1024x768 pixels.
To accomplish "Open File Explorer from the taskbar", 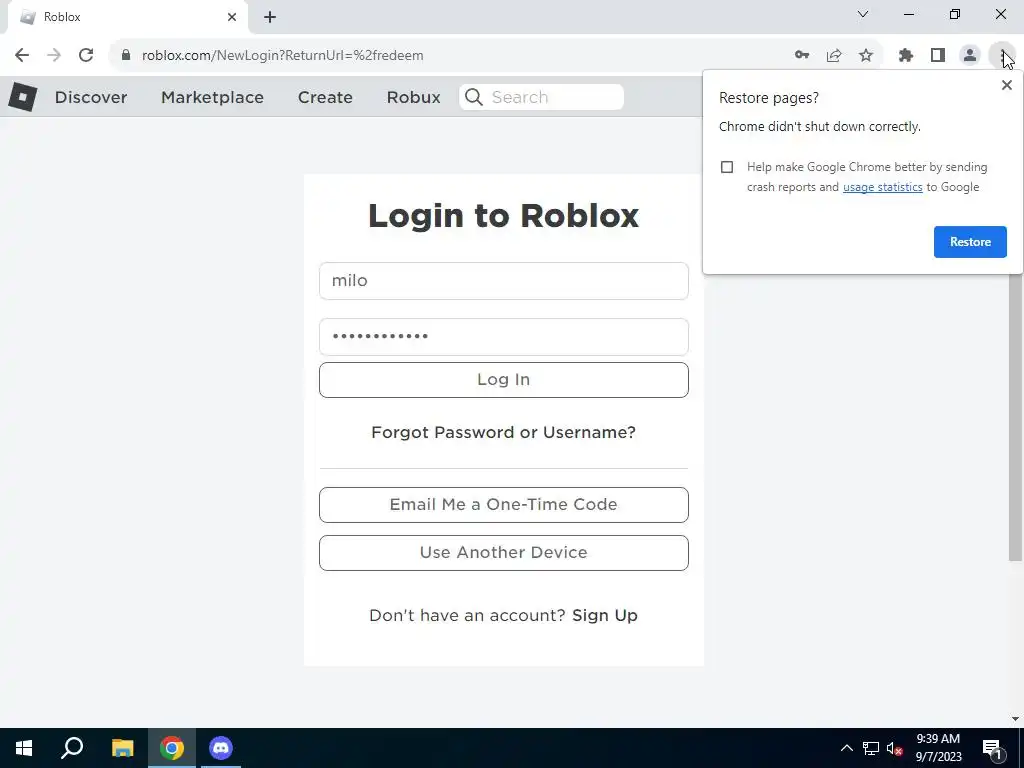I will coord(122,748).
